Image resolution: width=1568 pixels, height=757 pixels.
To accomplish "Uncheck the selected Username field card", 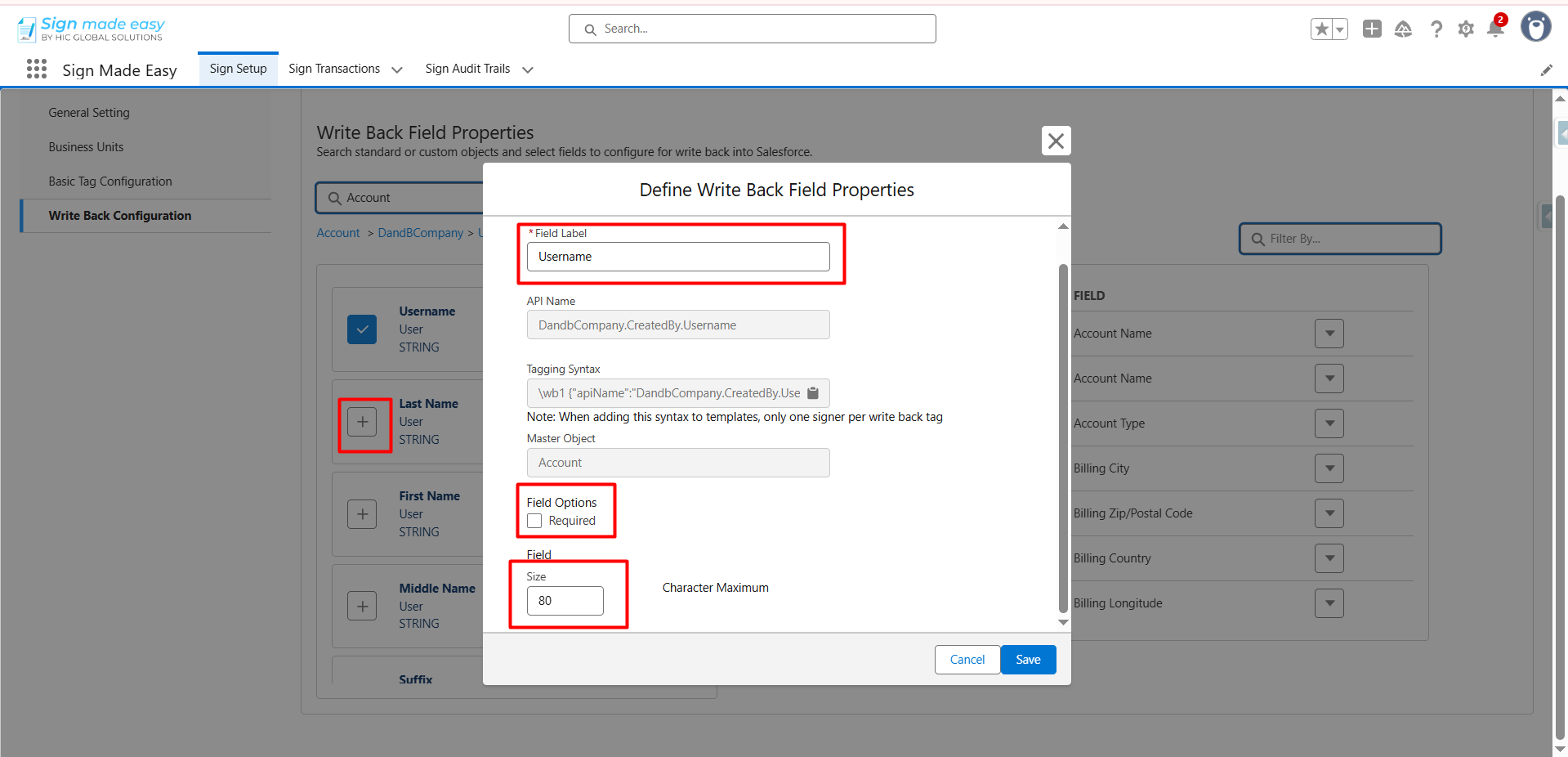I will pos(362,329).
